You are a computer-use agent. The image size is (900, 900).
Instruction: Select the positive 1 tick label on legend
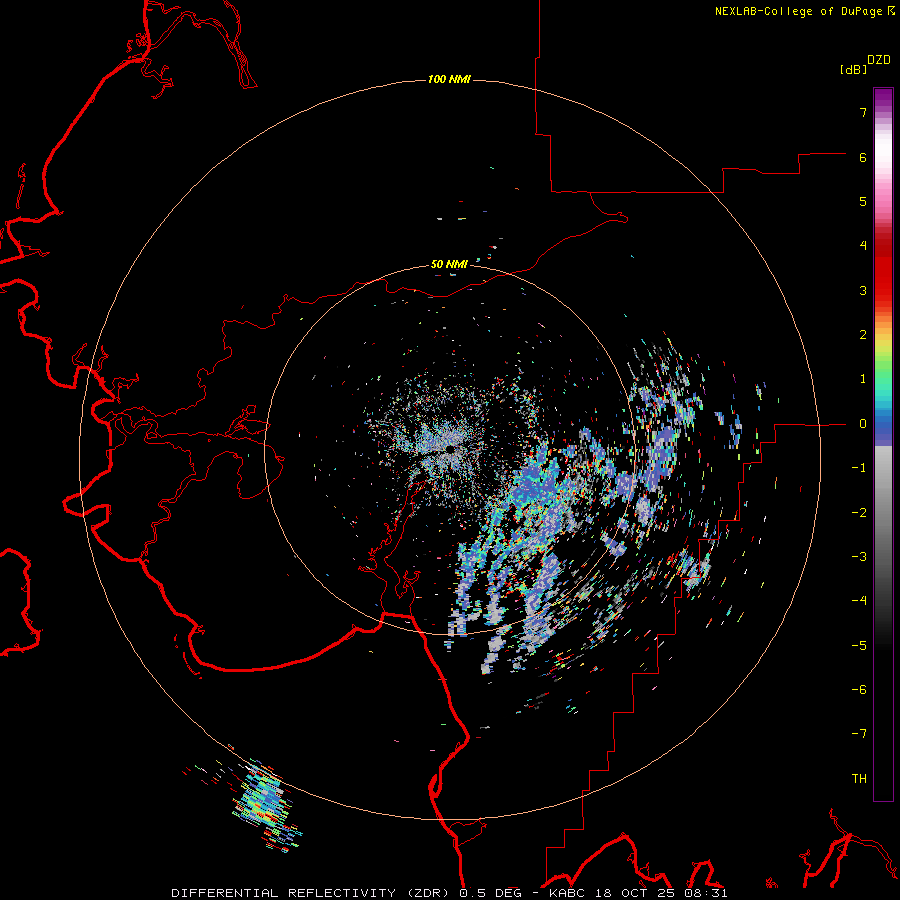[x=863, y=379]
